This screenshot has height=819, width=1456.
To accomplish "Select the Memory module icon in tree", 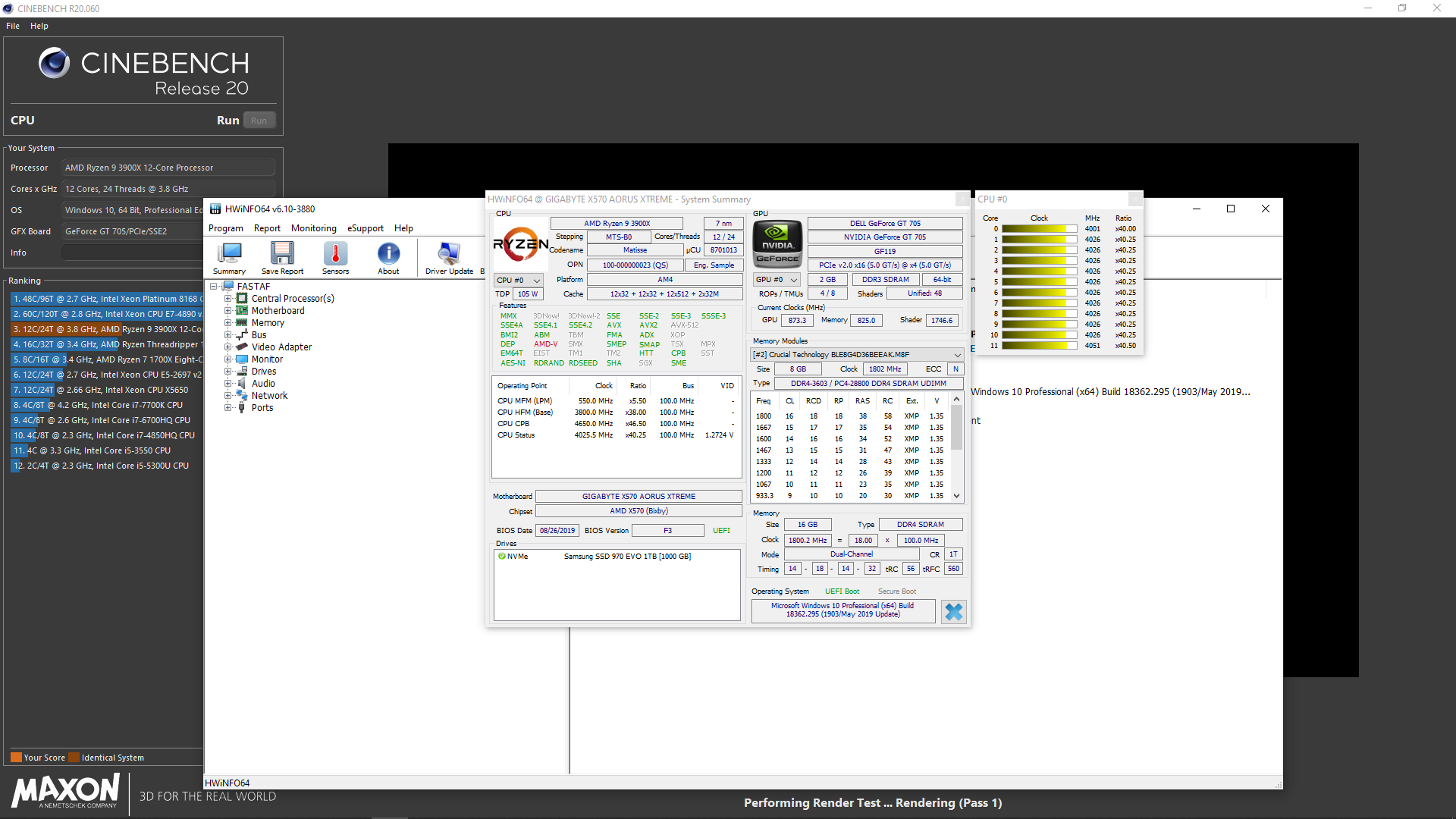I will click(x=242, y=323).
